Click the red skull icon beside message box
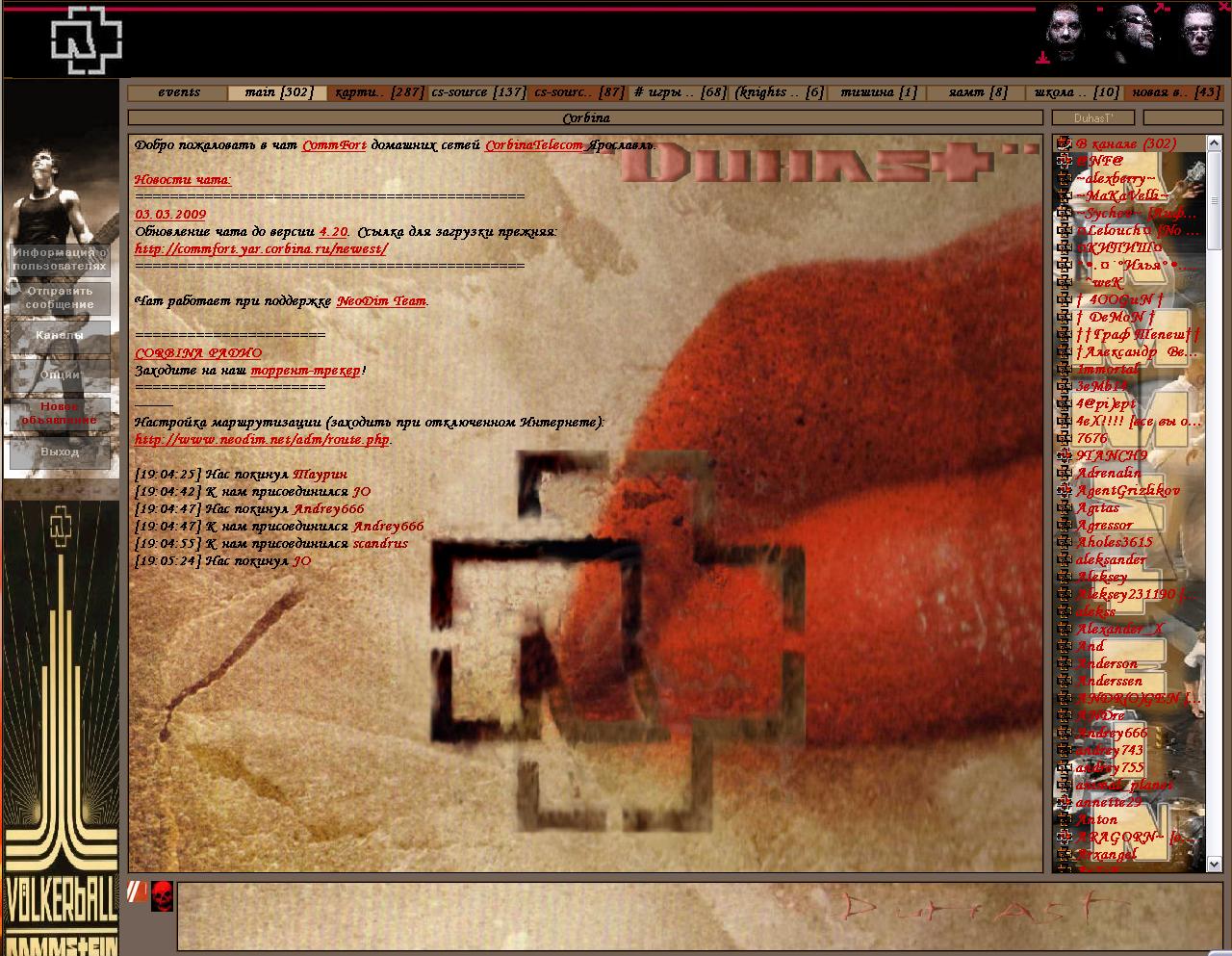 (x=162, y=896)
